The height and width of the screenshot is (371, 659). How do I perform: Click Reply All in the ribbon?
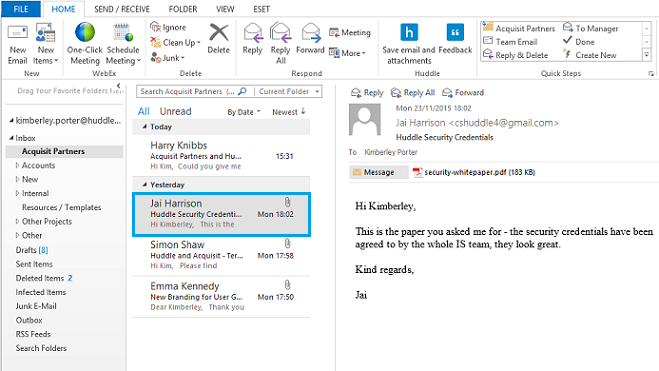pos(280,44)
